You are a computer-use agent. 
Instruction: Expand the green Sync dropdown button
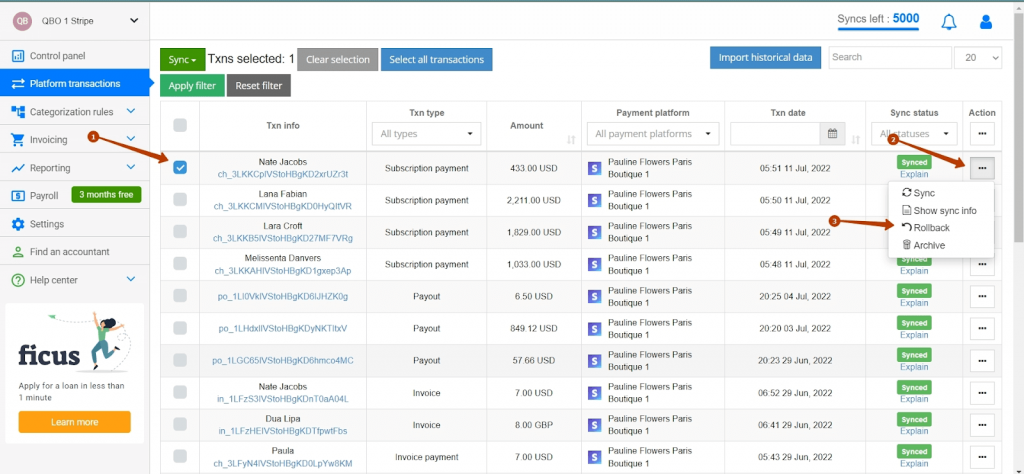(x=183, y=59)
